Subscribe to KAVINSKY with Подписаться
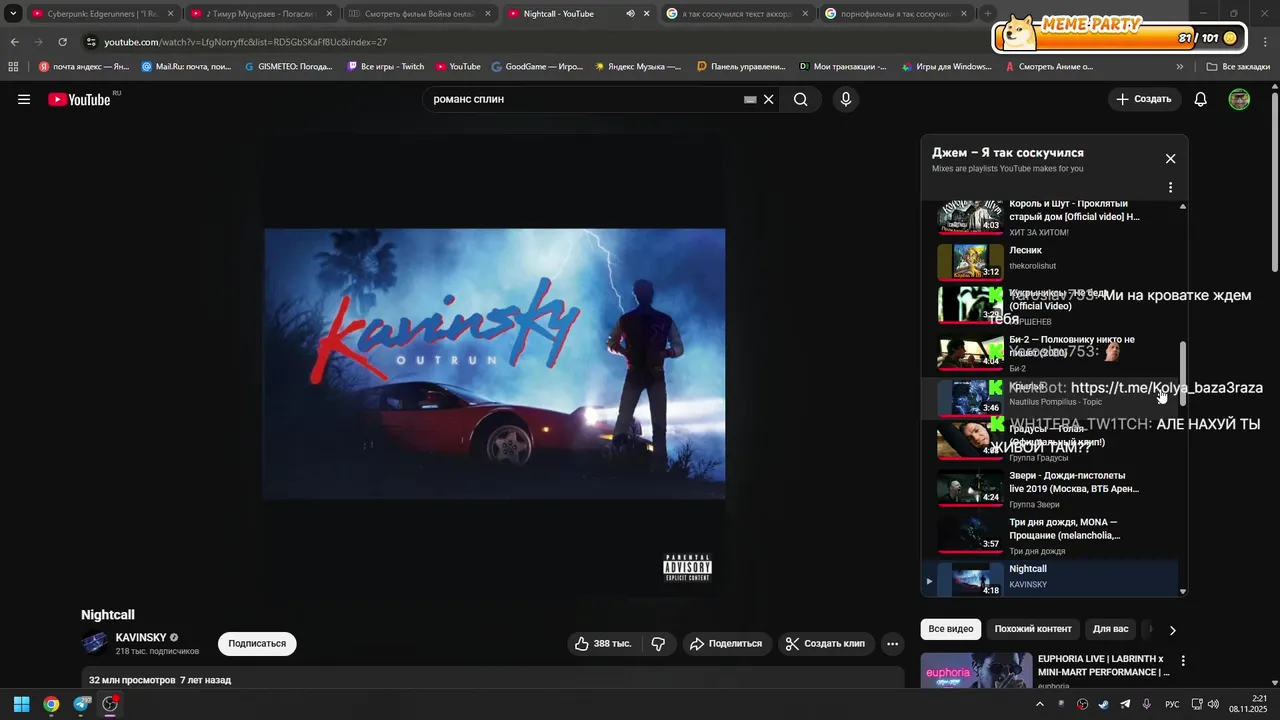Screen dimensions: 1280x720 tap(257, 644)
